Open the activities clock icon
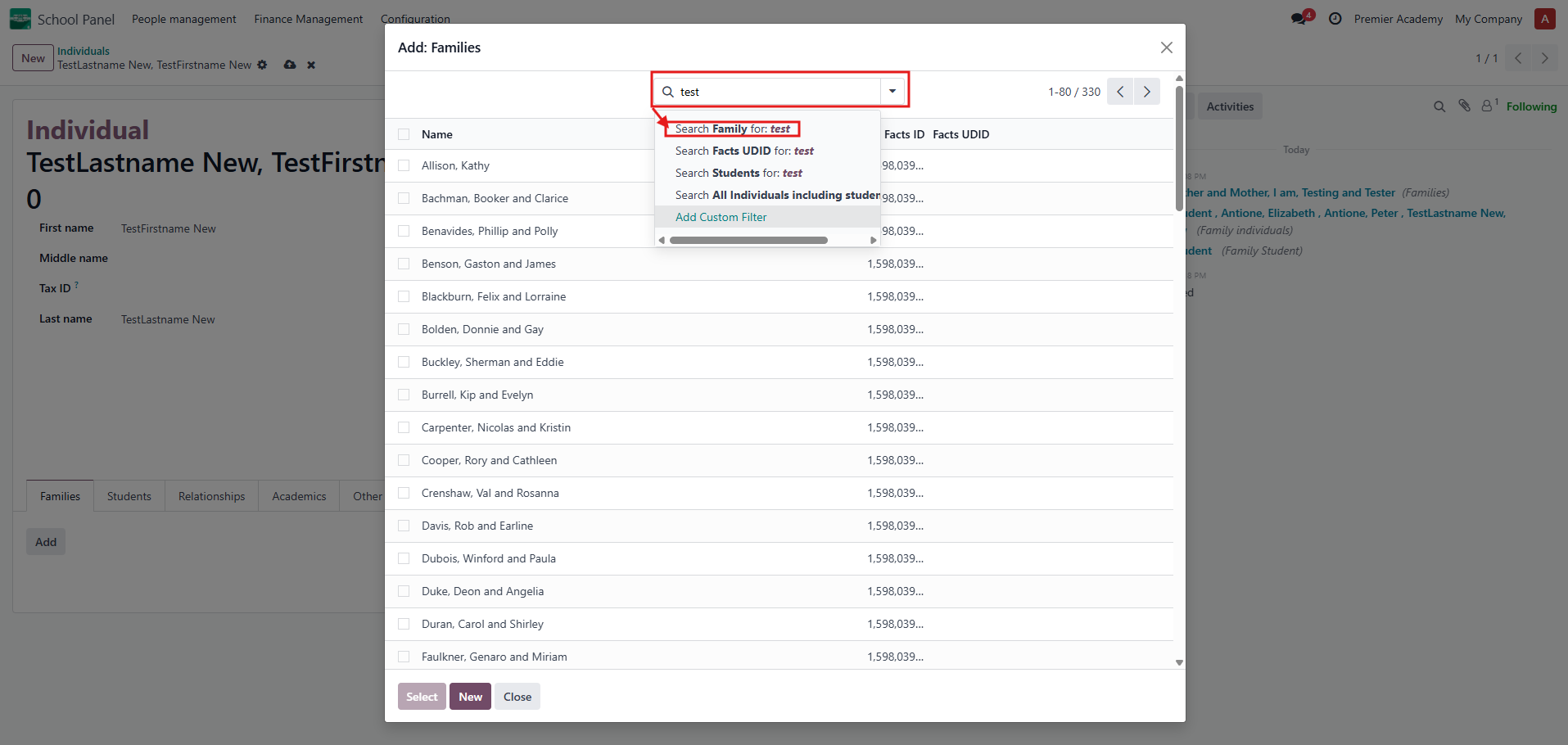The height and width of the screenshot is (745, 1568). [x=1335, y=19]
